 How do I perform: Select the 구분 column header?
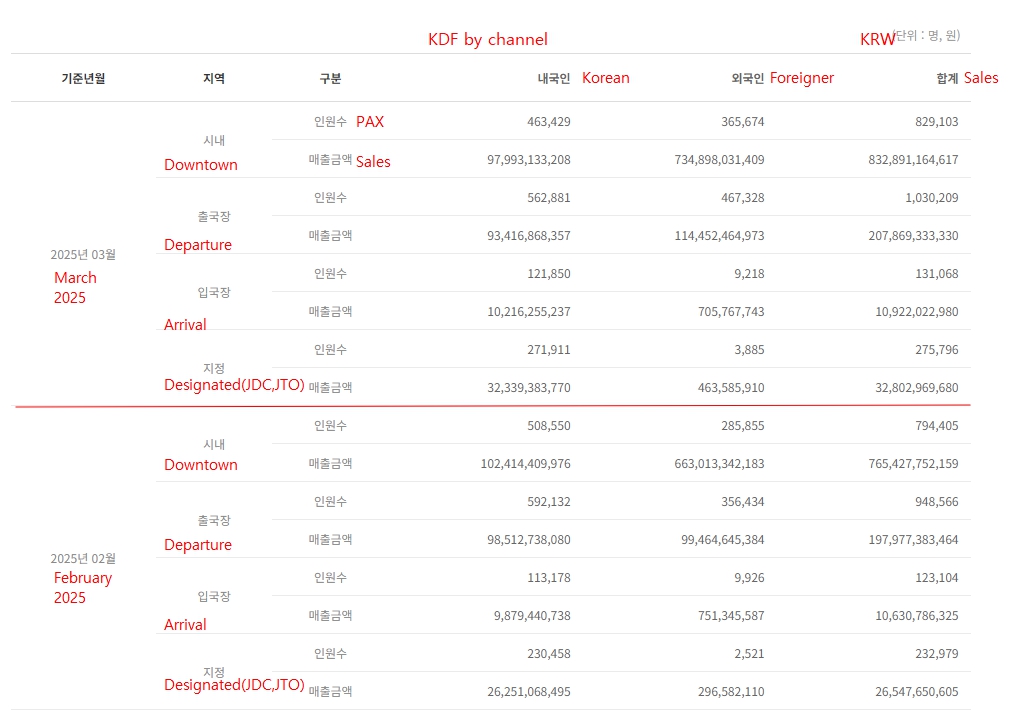[330, 78]
